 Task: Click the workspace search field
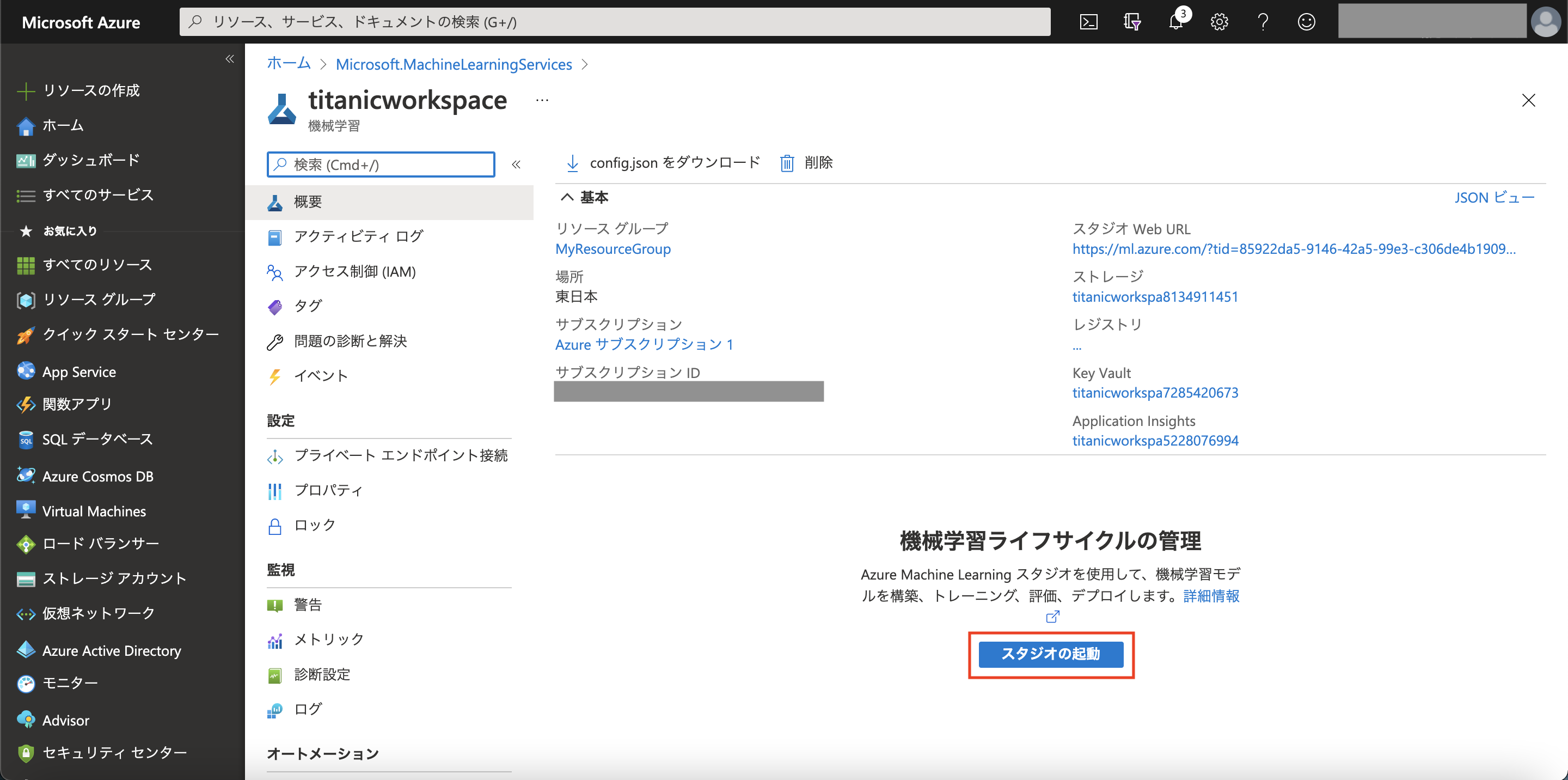click(x=380, y=164)
